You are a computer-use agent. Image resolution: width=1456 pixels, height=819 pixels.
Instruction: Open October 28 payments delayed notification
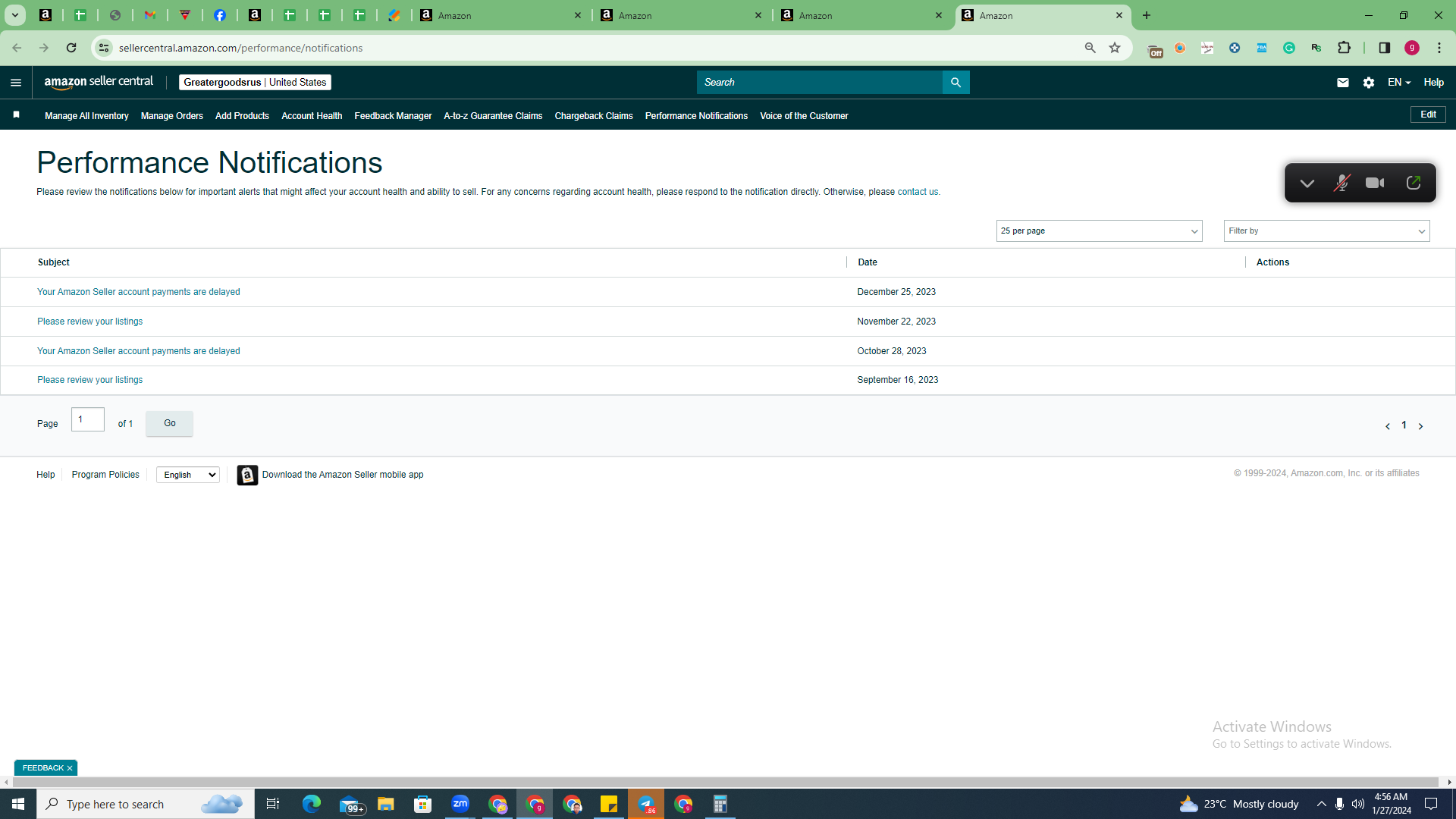(x=139, y=351)
